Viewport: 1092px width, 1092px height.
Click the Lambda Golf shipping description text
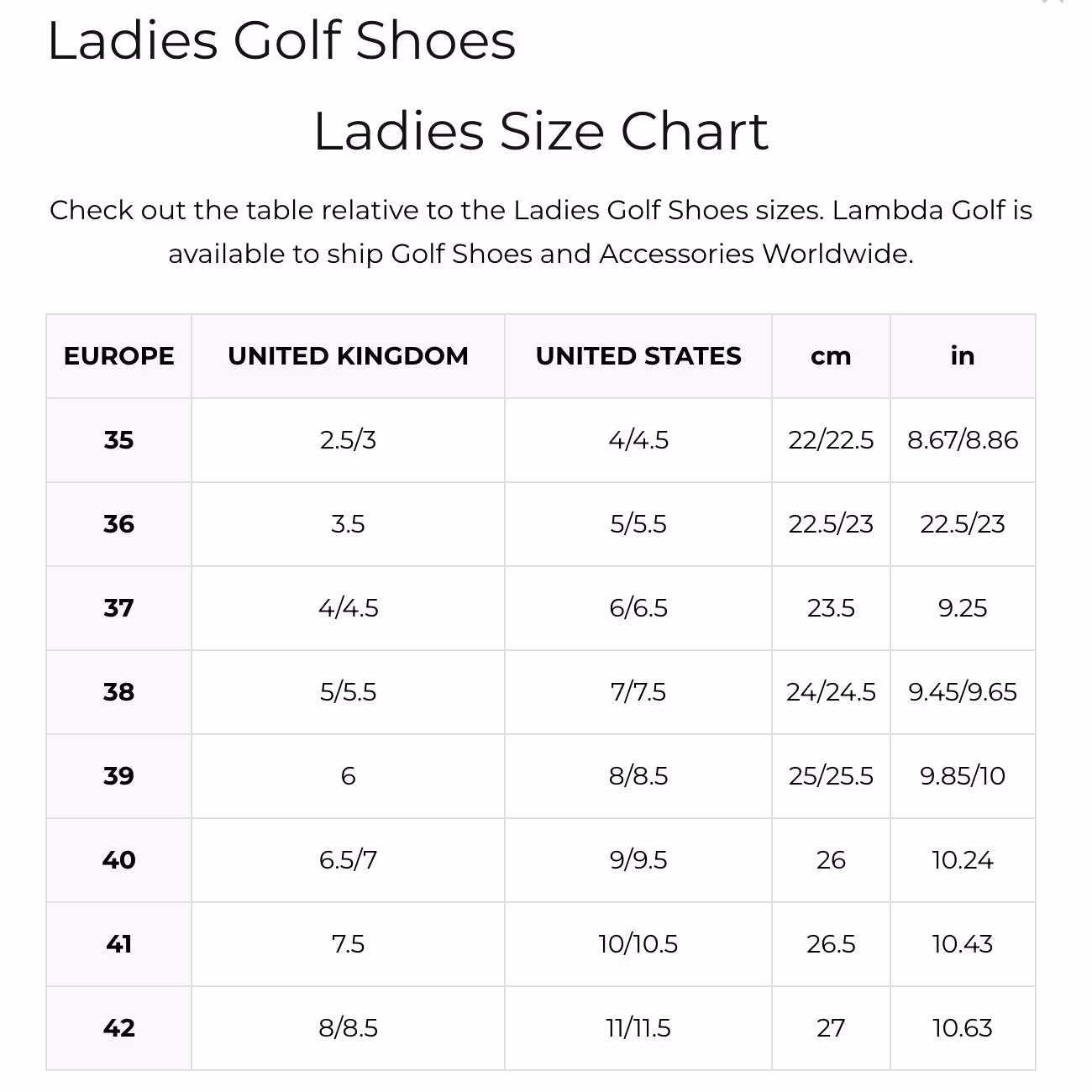pos(541,232)
